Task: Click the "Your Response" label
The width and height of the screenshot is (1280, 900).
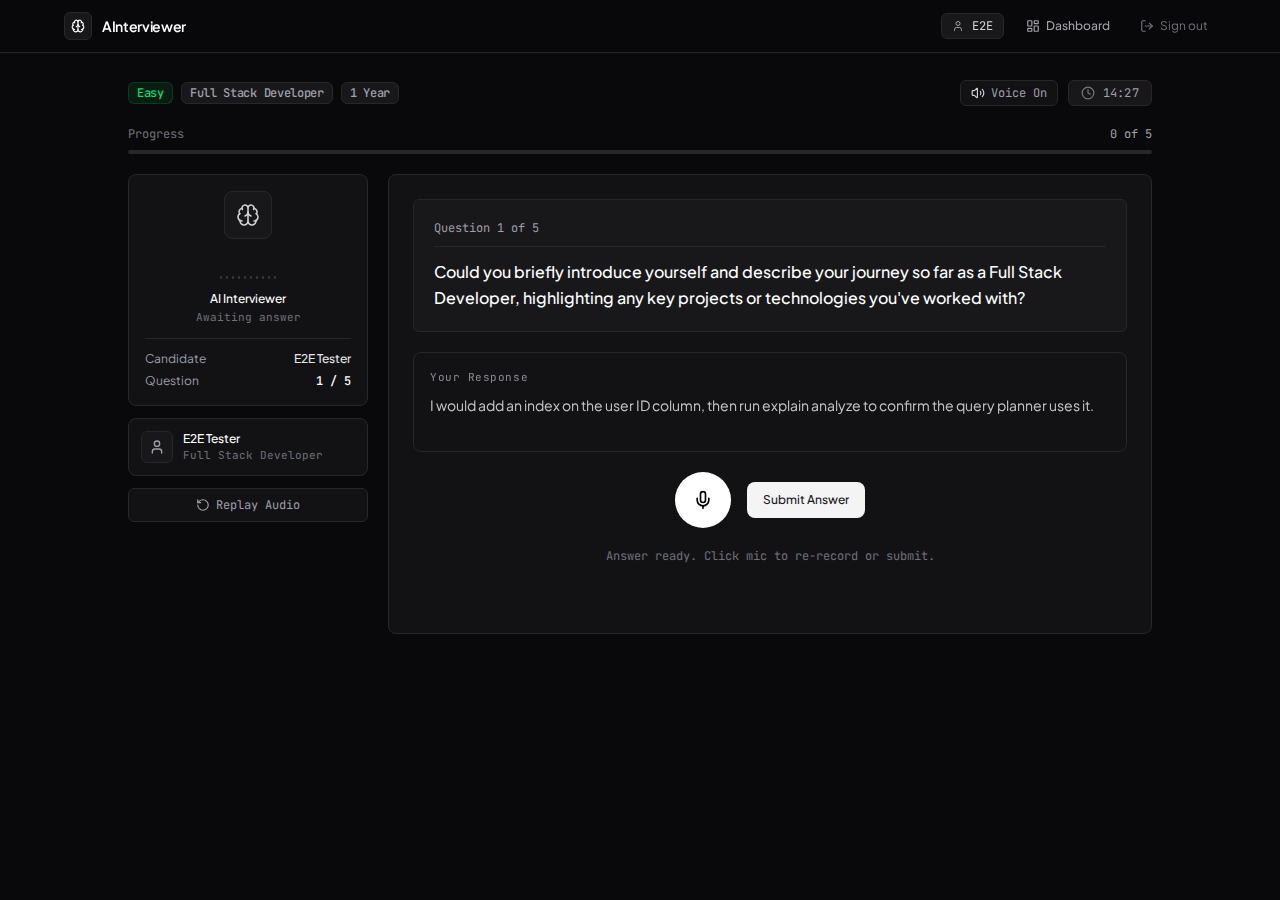Action: click(x=479, y=377)
